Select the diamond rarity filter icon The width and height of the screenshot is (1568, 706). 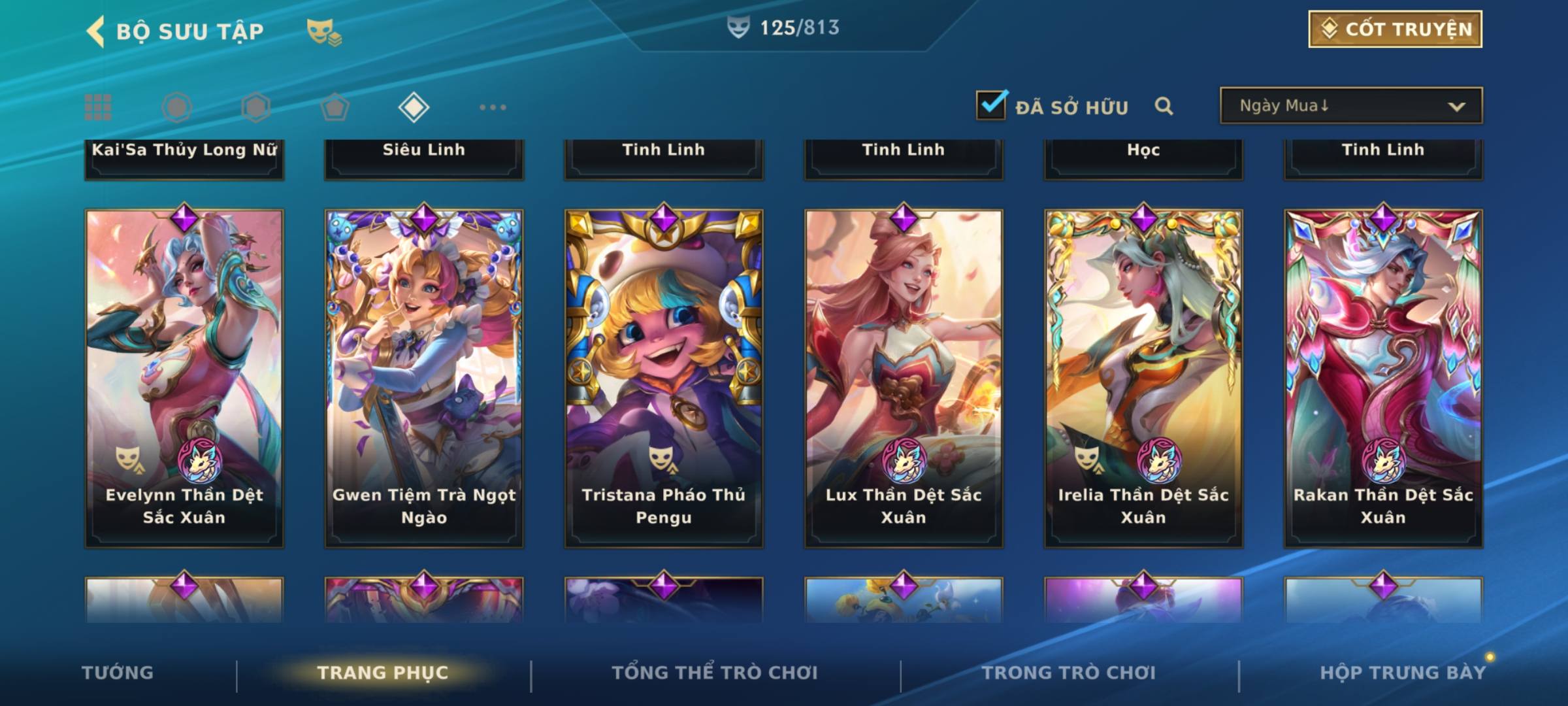414,107
